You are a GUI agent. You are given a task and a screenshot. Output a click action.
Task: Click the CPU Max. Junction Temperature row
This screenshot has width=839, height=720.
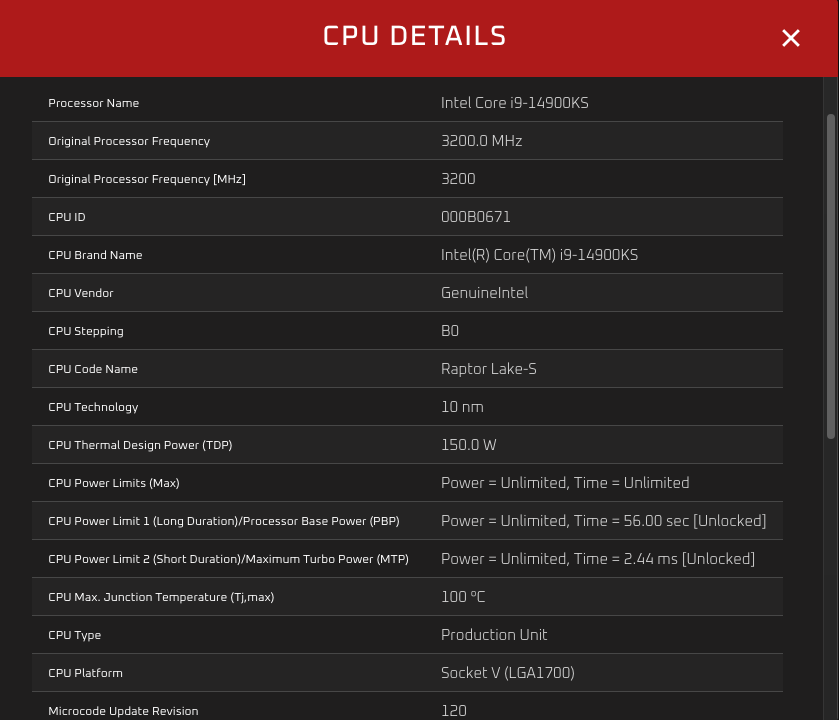pos(407,597)
